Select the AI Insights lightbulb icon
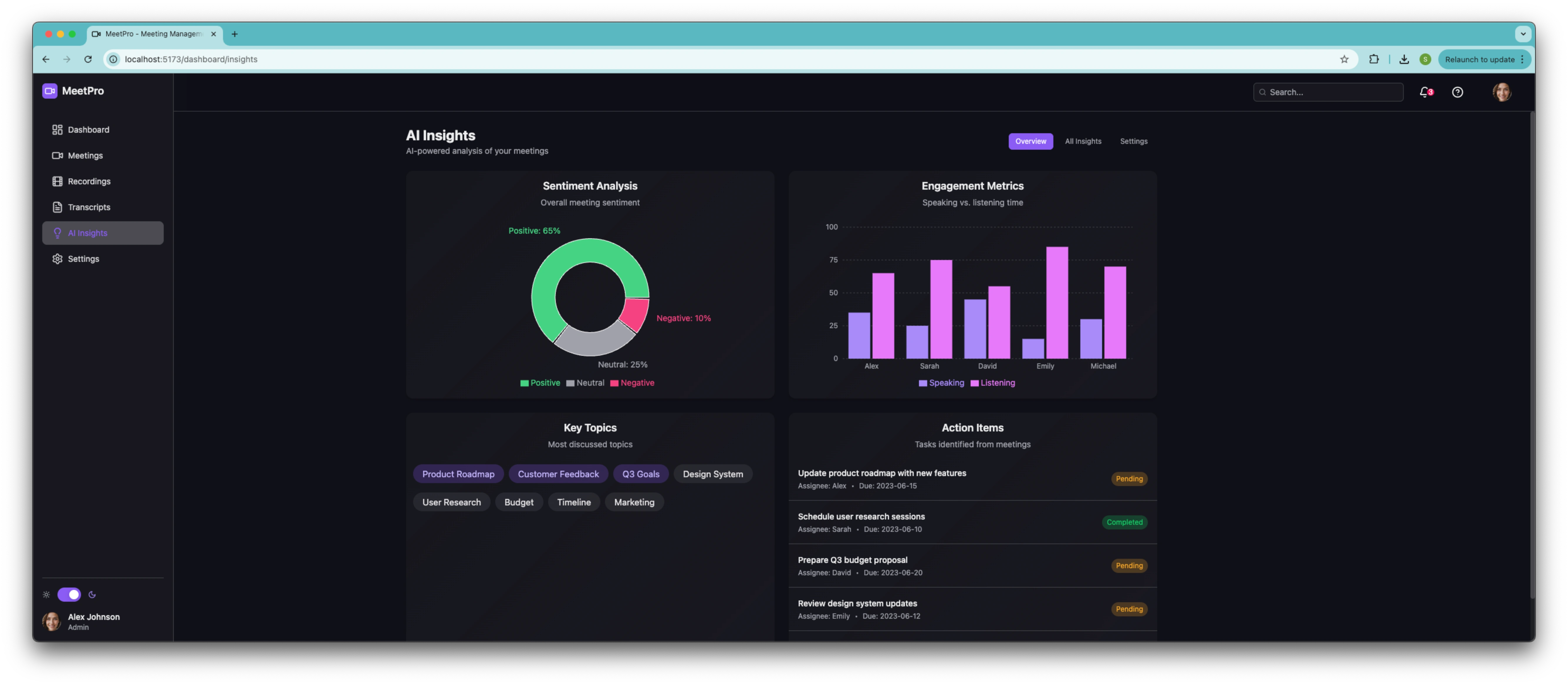1568x685 pixels. pos(57,233)
